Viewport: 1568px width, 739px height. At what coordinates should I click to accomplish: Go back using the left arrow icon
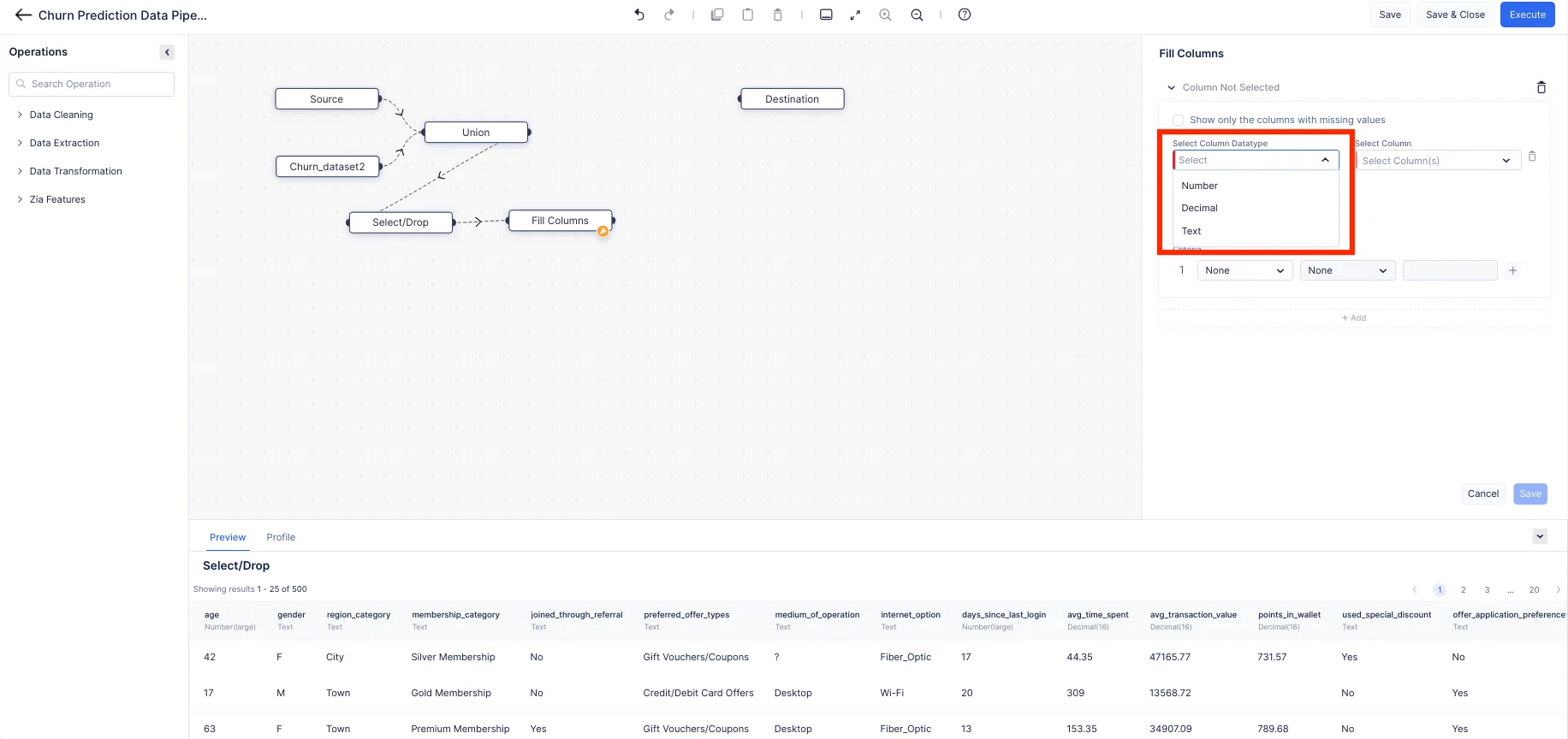(x=23, y=15)
